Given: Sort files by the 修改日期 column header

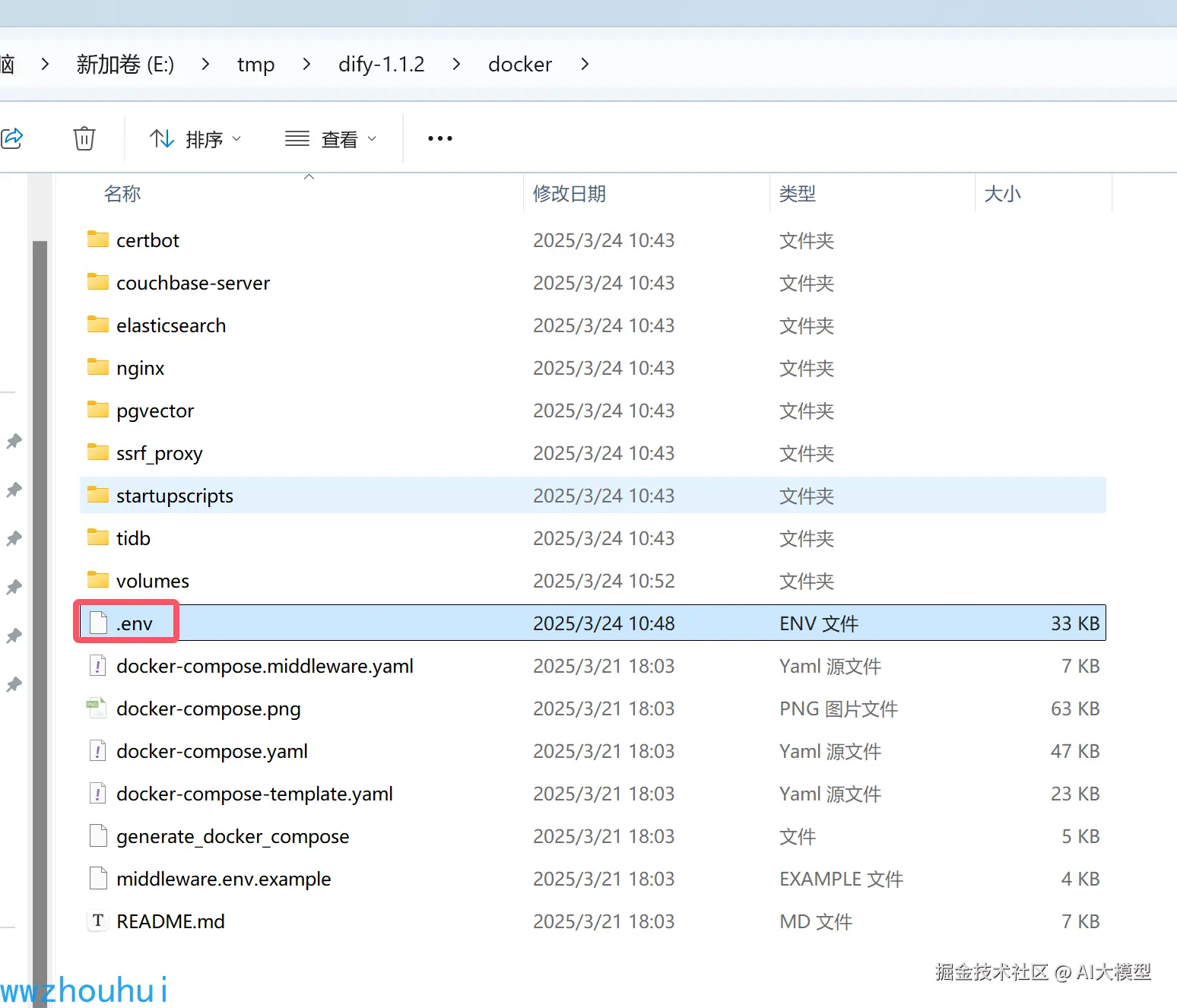Looking at the screenshot, I should [x=569, y=193].
